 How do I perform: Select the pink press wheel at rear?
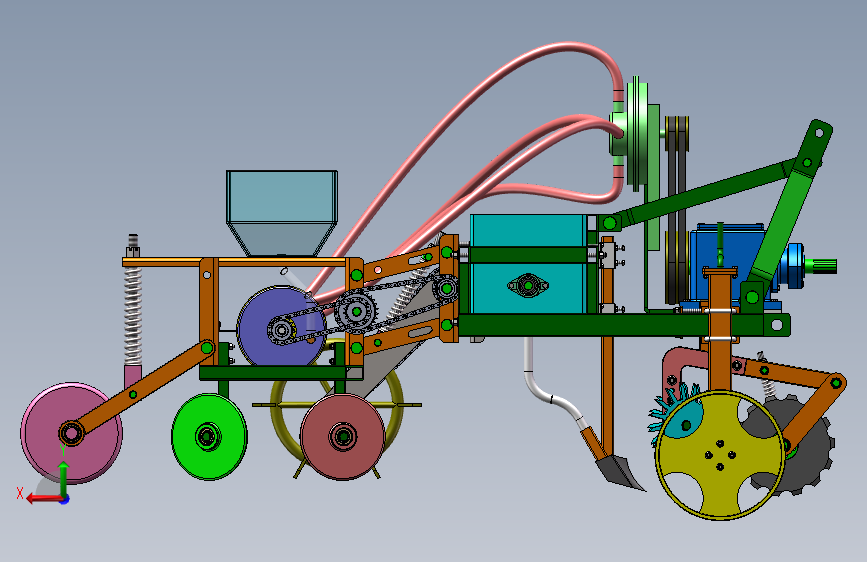pos(71,433)
